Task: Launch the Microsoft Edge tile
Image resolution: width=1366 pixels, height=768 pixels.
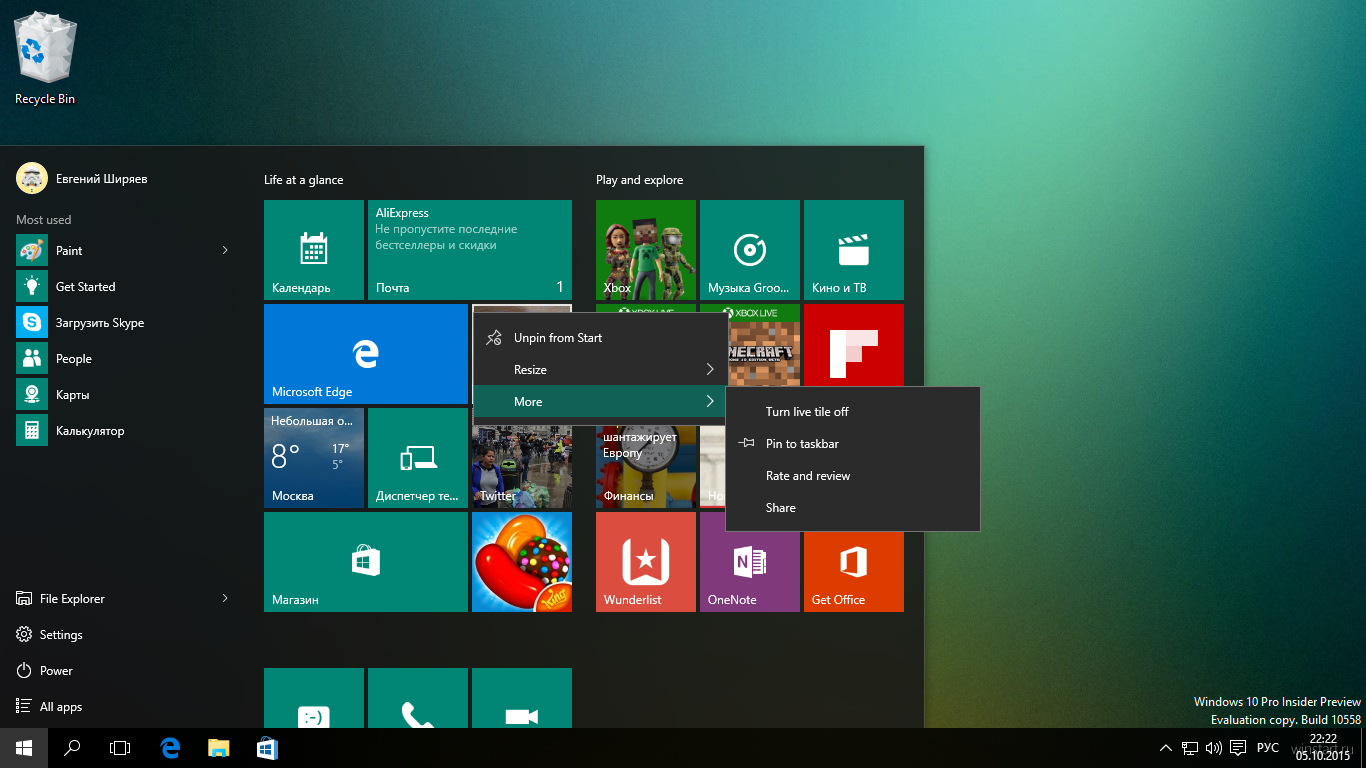Action: 366,354
